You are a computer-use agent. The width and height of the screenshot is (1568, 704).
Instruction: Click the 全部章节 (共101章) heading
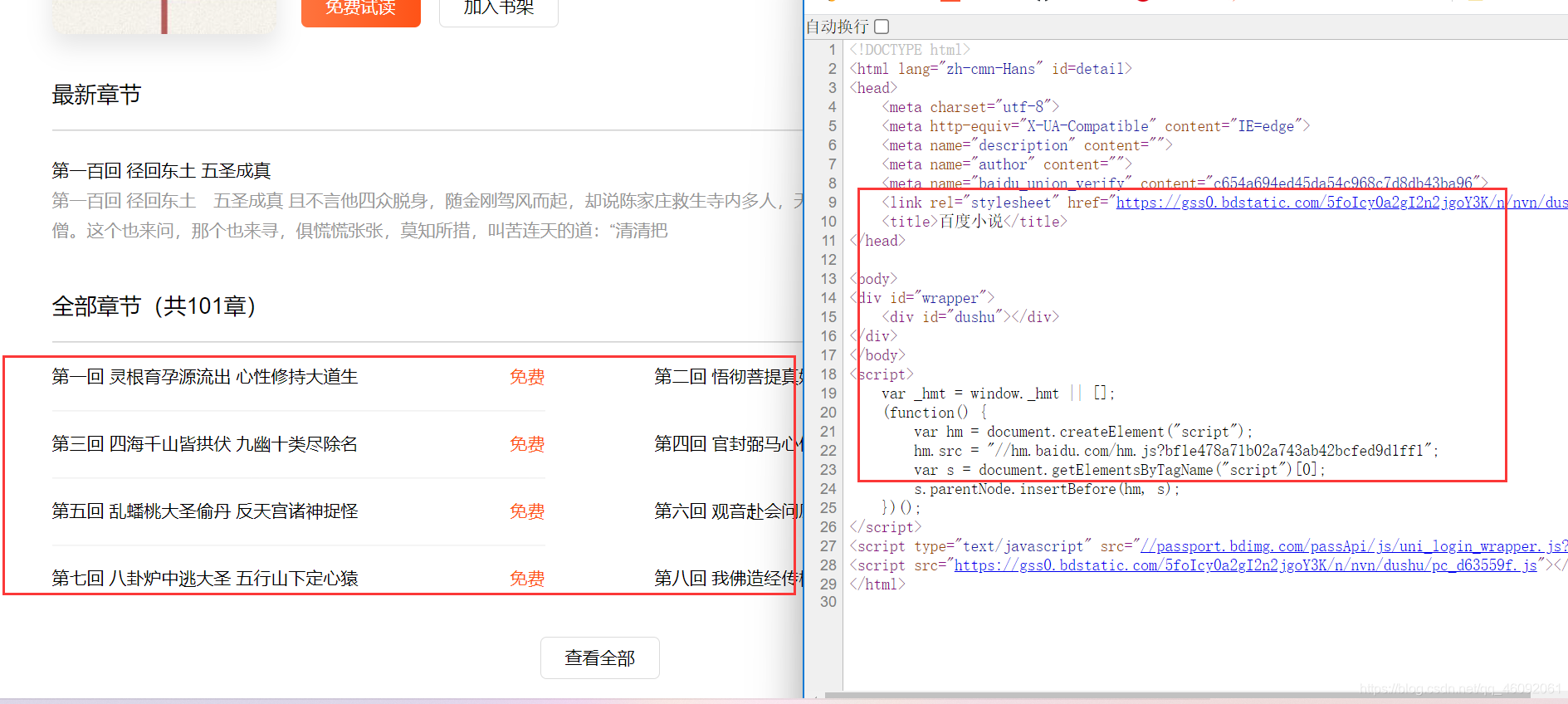[154, 306]
